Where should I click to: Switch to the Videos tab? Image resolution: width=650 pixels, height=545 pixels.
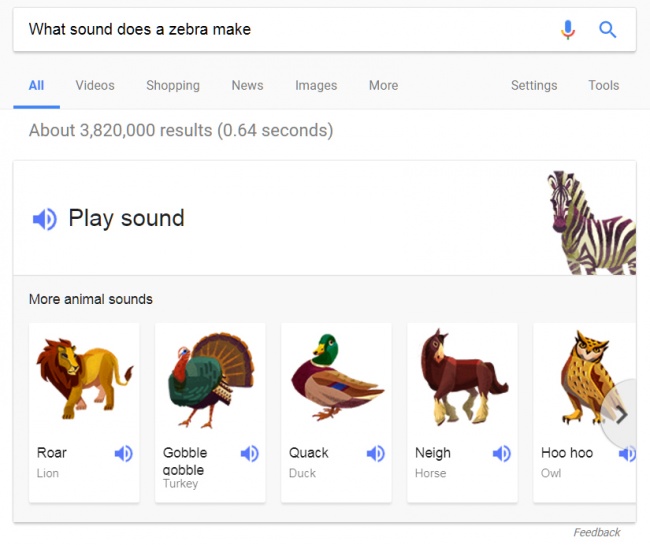pyautogui.click(x=95, y=86)
